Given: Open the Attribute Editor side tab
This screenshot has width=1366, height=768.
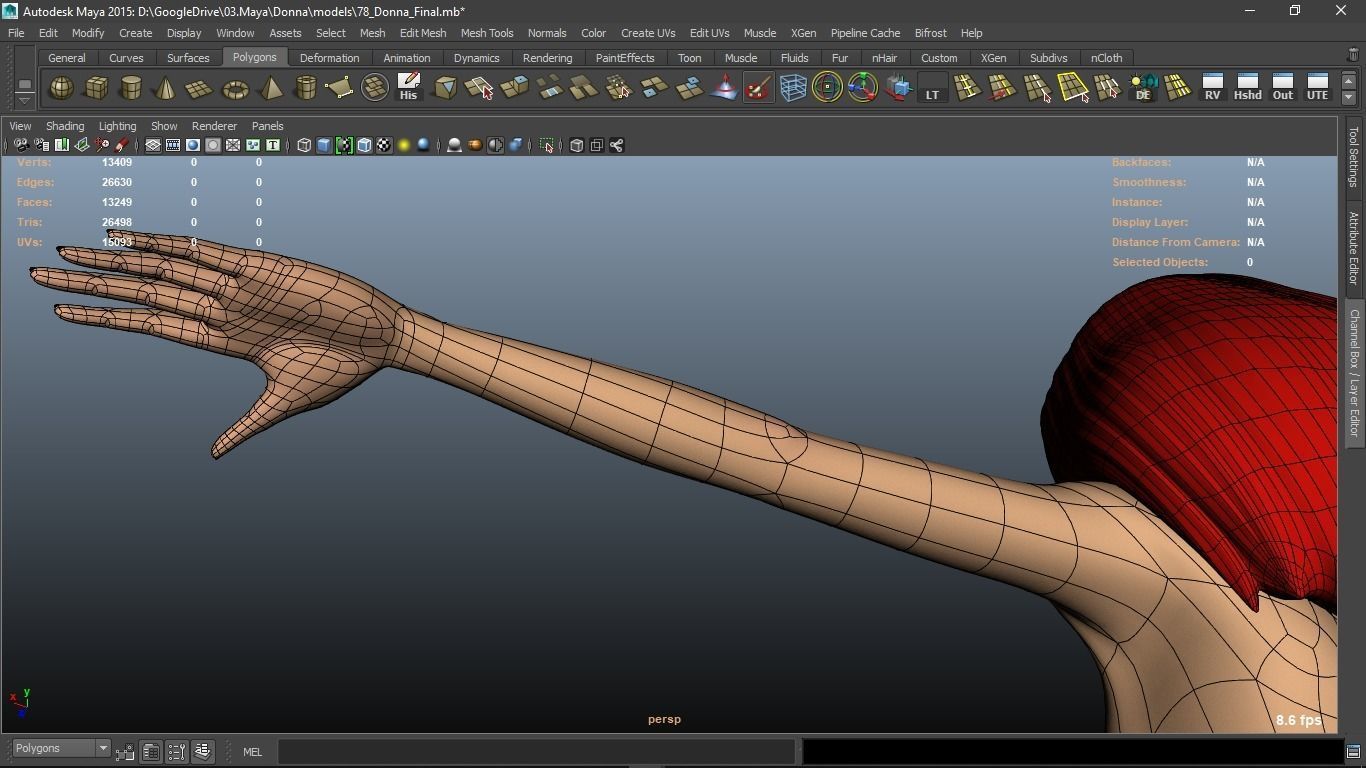Looking at the screenshot, I should [1353, 248].
